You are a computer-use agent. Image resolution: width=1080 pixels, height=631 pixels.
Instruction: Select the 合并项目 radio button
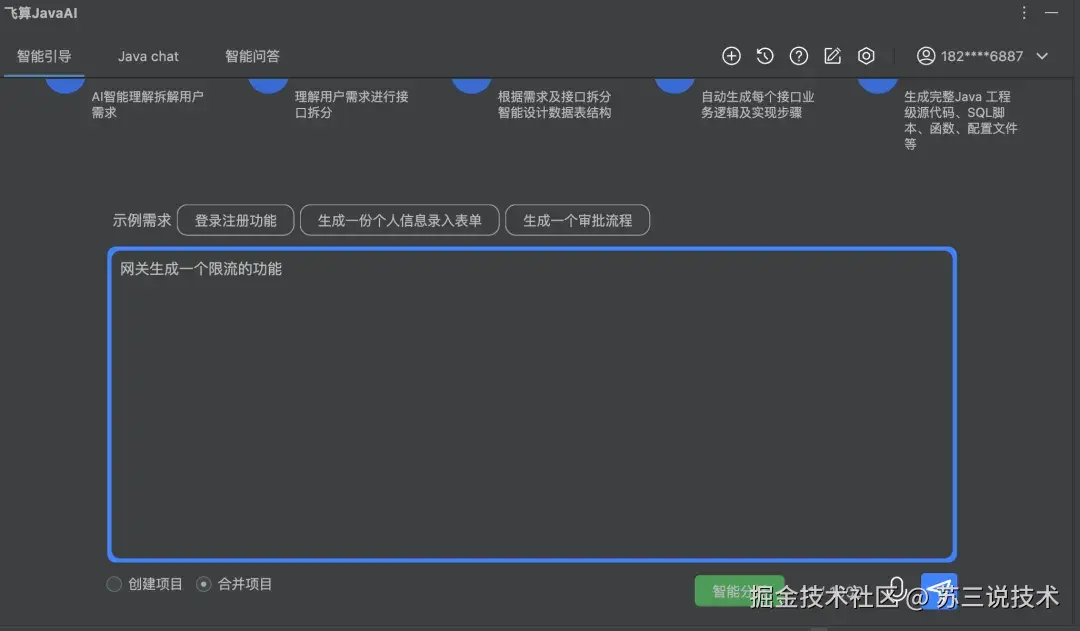point(204,583)
